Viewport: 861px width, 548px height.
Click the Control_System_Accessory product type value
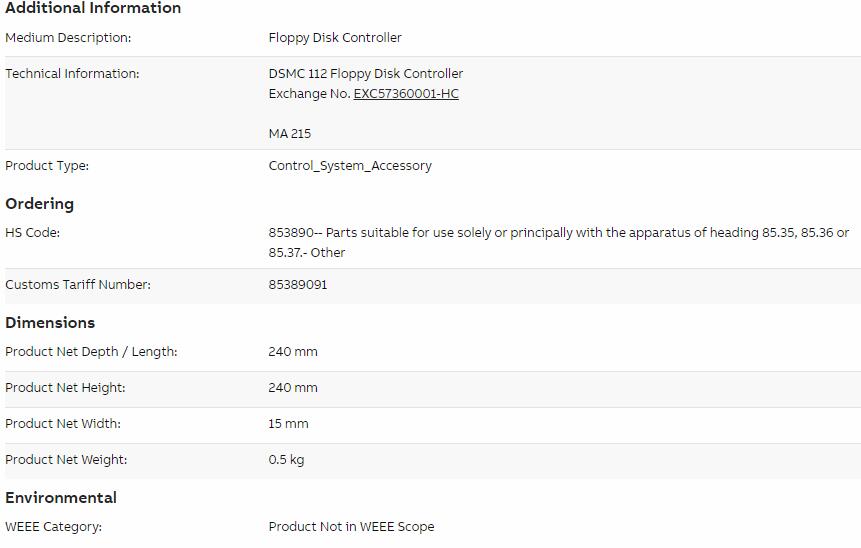pos(350,166)
